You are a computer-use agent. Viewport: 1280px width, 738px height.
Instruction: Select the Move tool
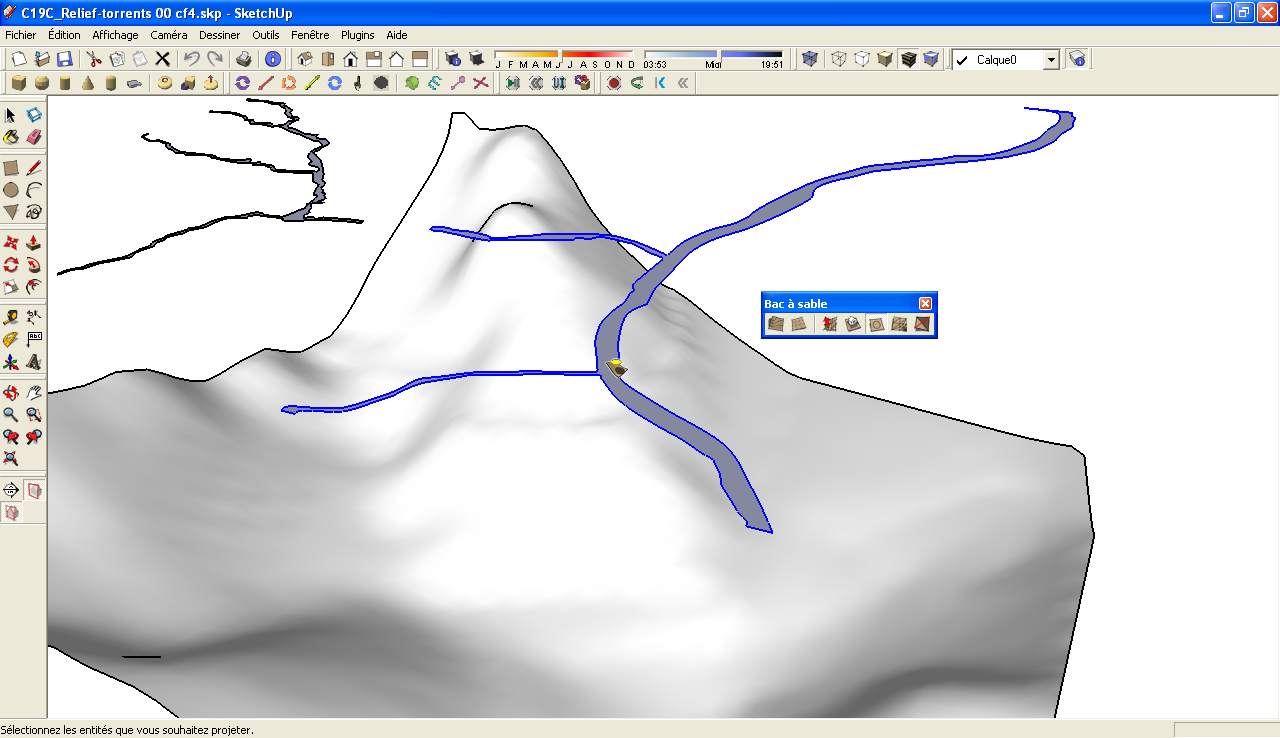pyautogui.click(x=11, y=243)
